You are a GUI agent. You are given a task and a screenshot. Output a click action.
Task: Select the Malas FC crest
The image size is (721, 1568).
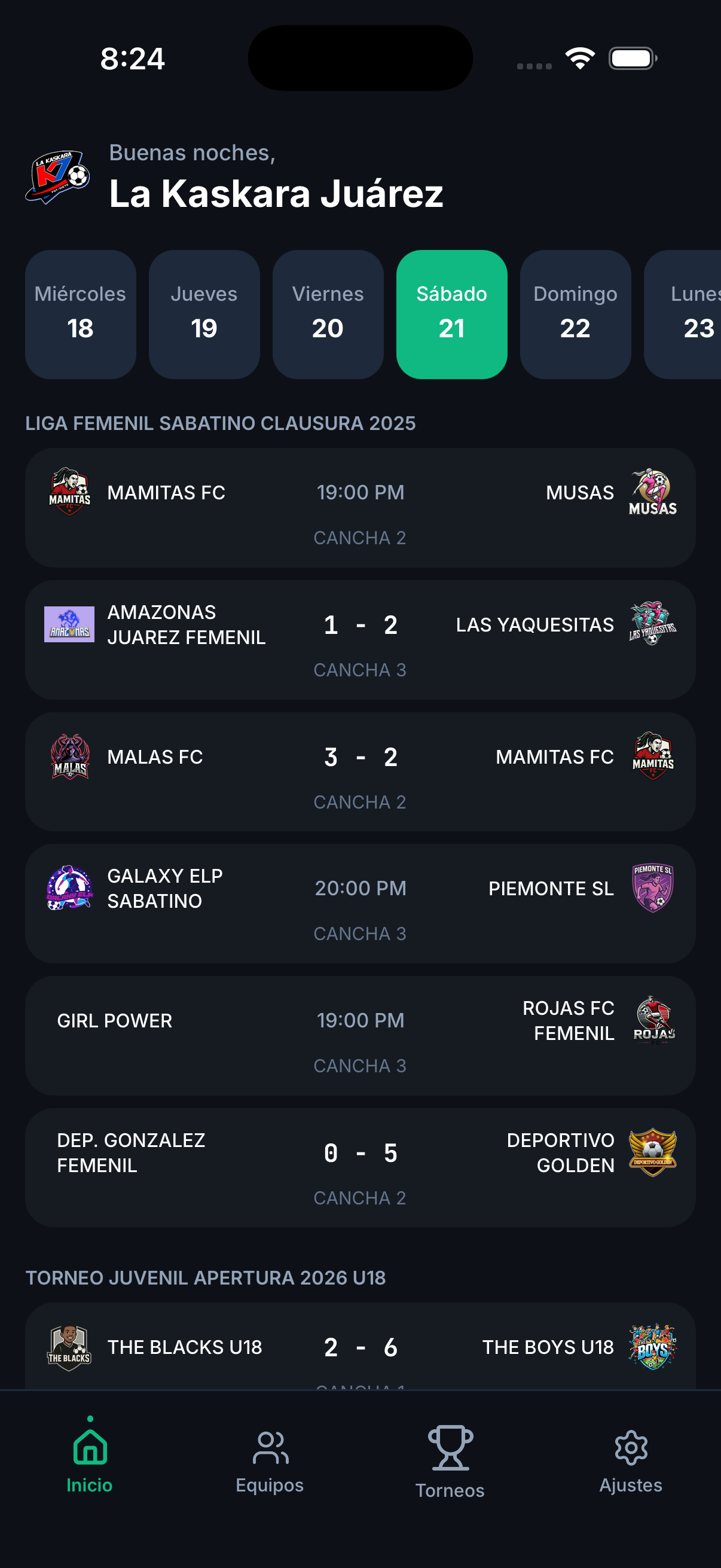(69, 756)
